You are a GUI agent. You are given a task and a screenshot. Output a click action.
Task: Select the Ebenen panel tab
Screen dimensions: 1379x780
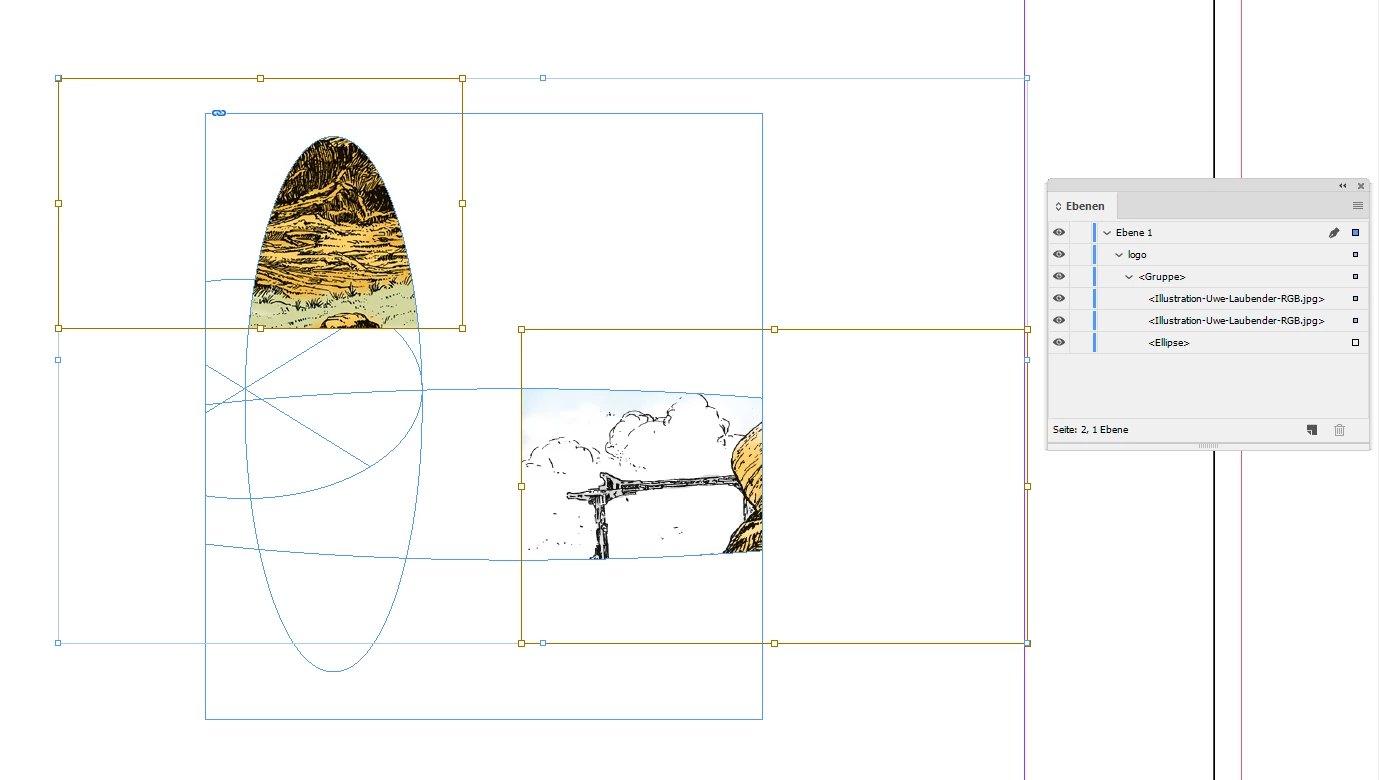point(1081,206)
